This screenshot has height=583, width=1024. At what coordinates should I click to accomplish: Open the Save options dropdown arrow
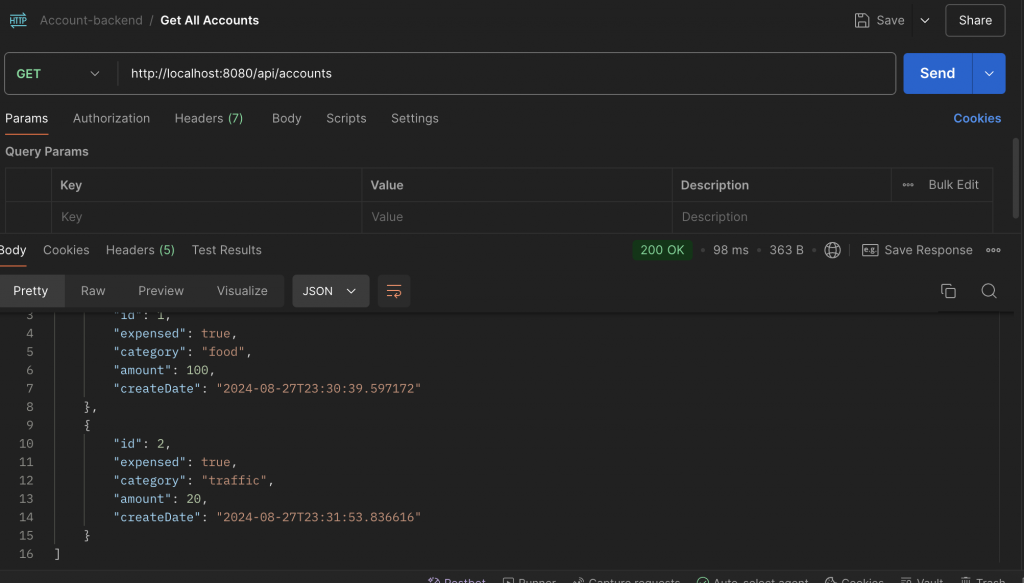pos(925,20)
